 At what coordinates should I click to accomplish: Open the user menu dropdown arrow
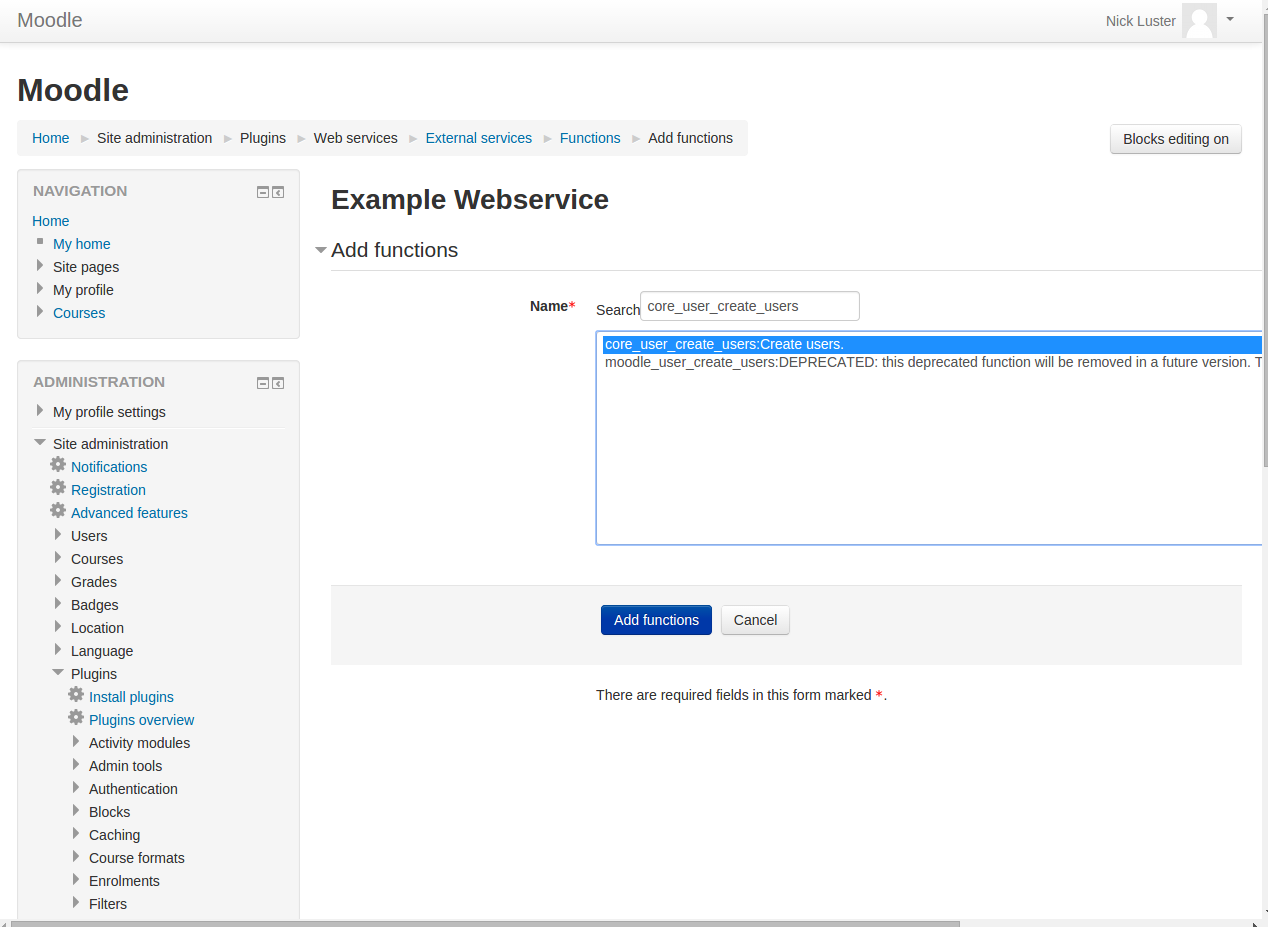click(1230, 18)
